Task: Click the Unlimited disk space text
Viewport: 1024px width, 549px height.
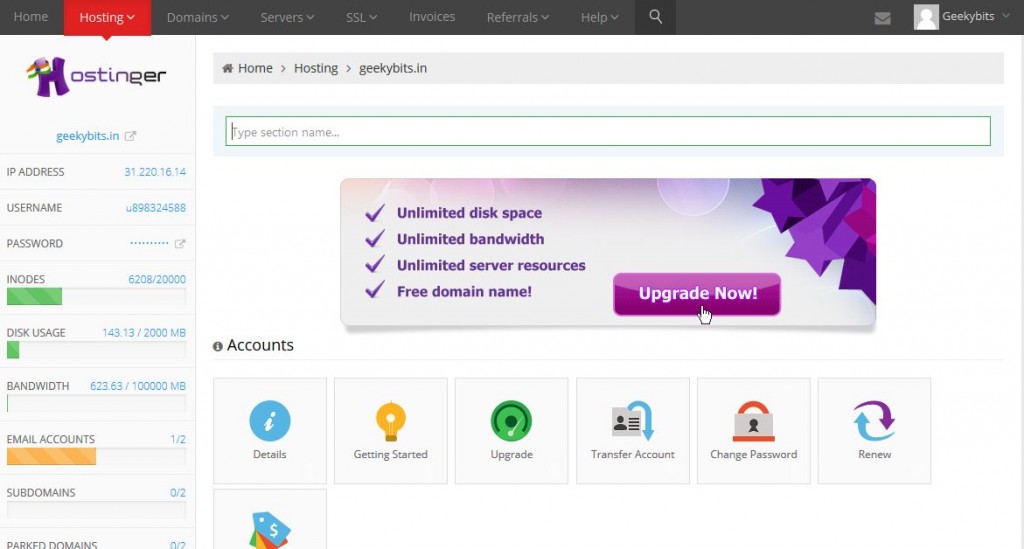Action: point(470,213)
